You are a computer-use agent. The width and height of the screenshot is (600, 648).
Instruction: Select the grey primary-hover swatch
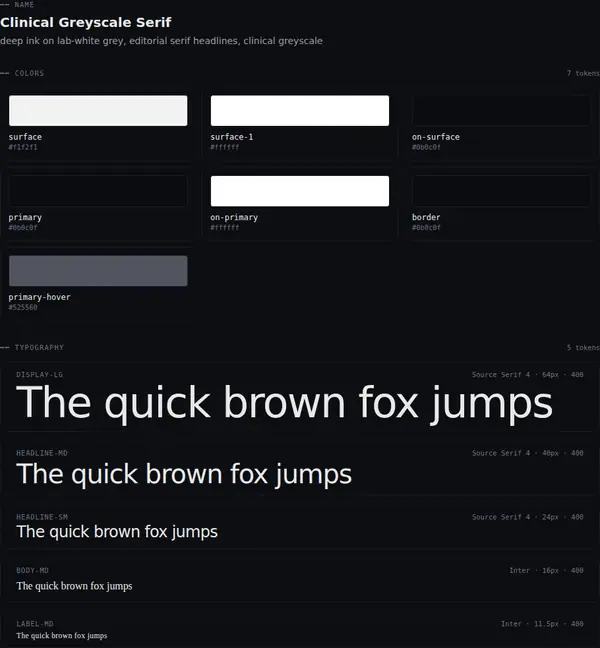tap(98, 271)
